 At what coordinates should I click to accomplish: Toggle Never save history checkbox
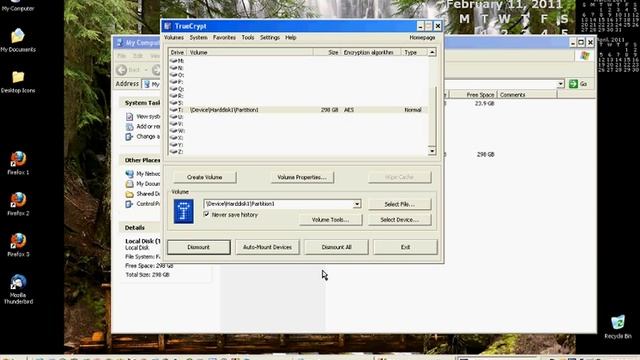point(206,214)
